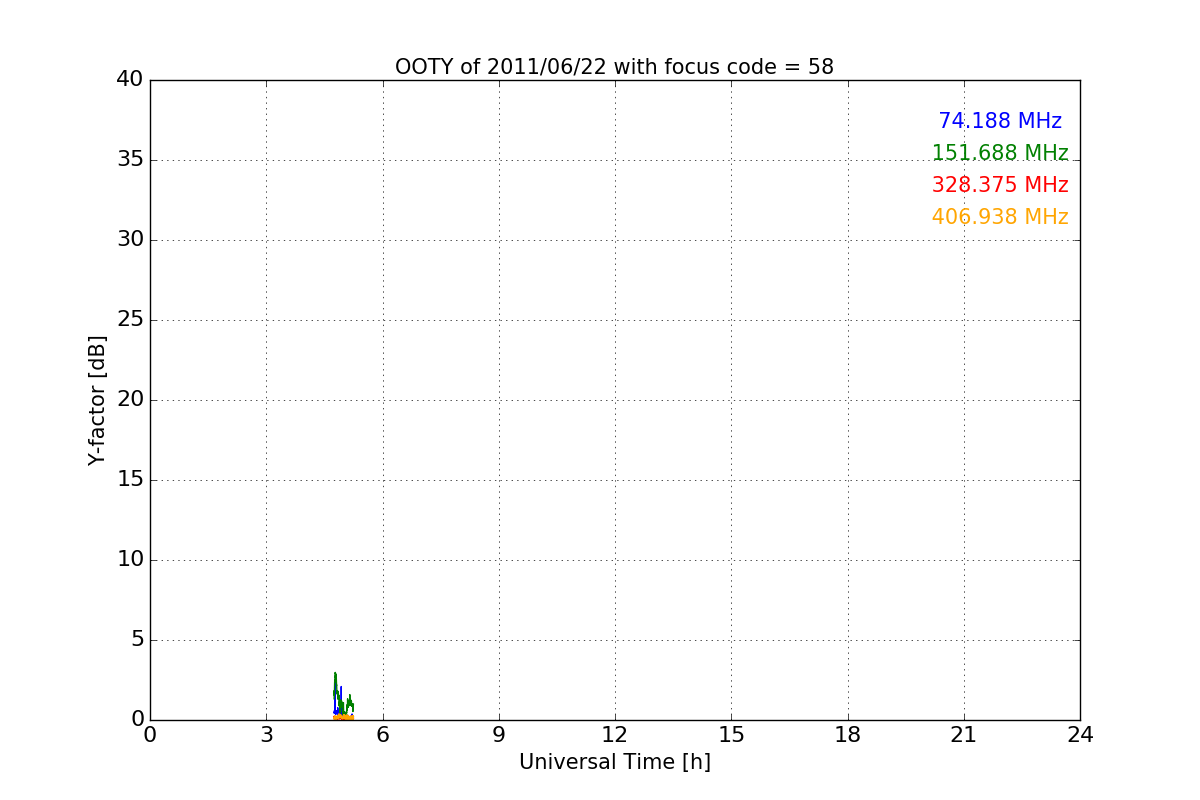1200x800 pixels.
Task: Click the y-axis tick label '30'
Action: point(130,240)
